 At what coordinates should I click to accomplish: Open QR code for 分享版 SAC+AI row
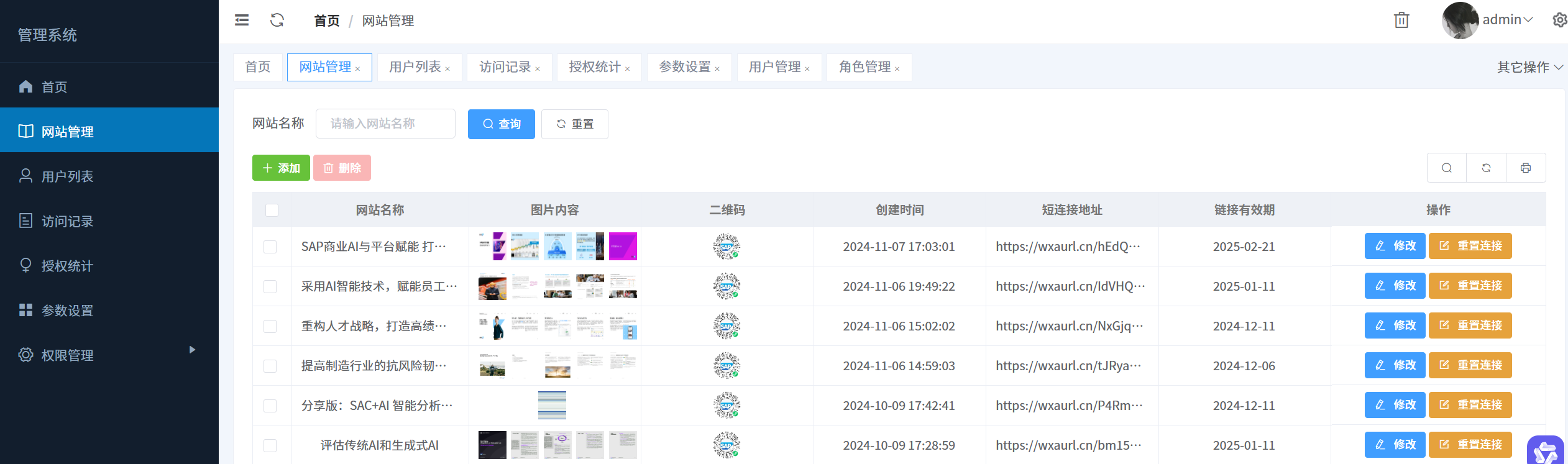[x=727, y=406]
